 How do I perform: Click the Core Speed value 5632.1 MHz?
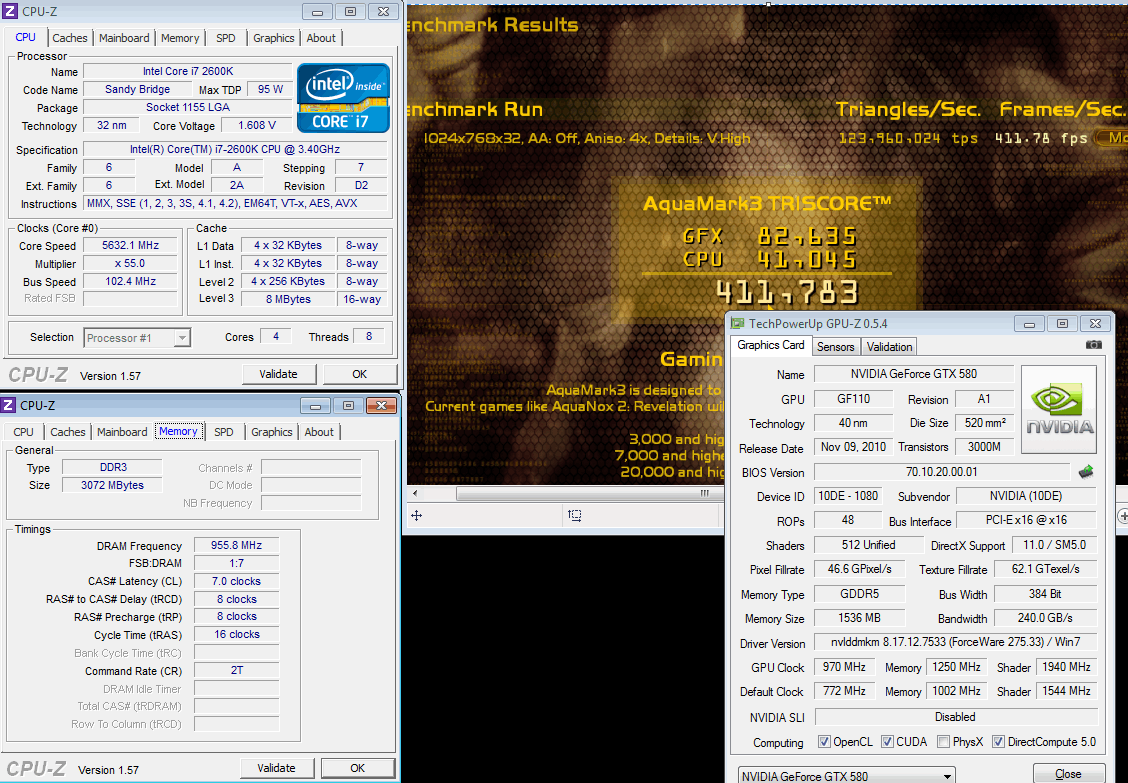(130, 245)
